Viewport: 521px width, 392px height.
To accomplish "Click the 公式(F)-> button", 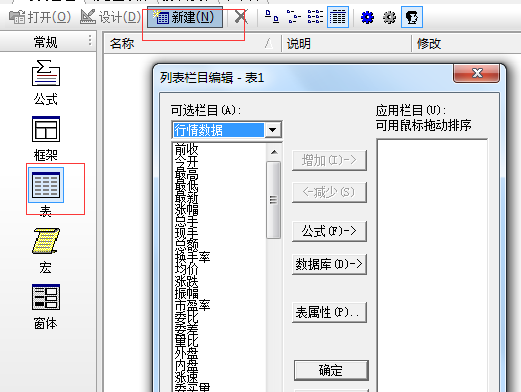I will coord(329,231).
